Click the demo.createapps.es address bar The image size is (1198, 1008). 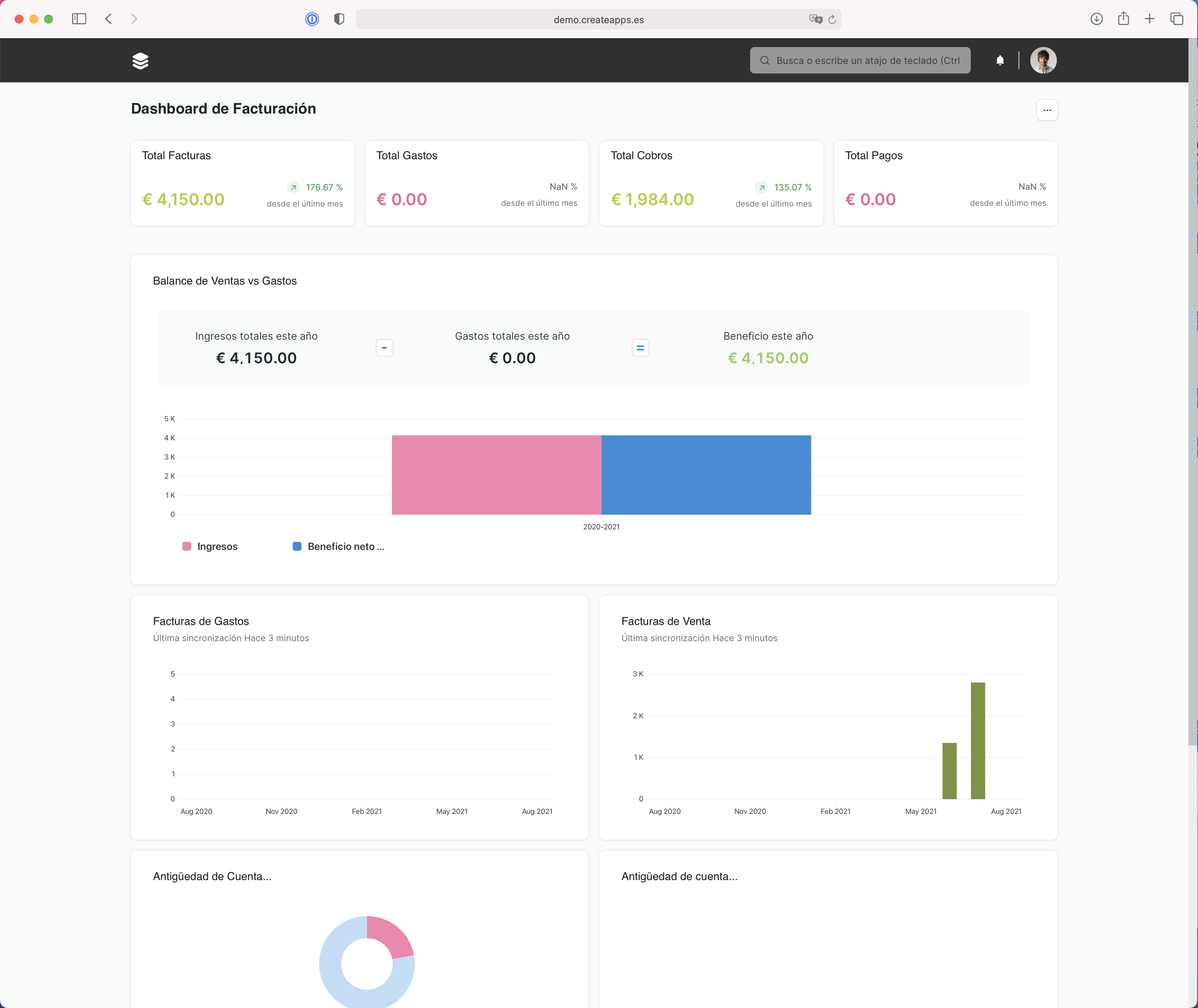click(x=598, y=19)
